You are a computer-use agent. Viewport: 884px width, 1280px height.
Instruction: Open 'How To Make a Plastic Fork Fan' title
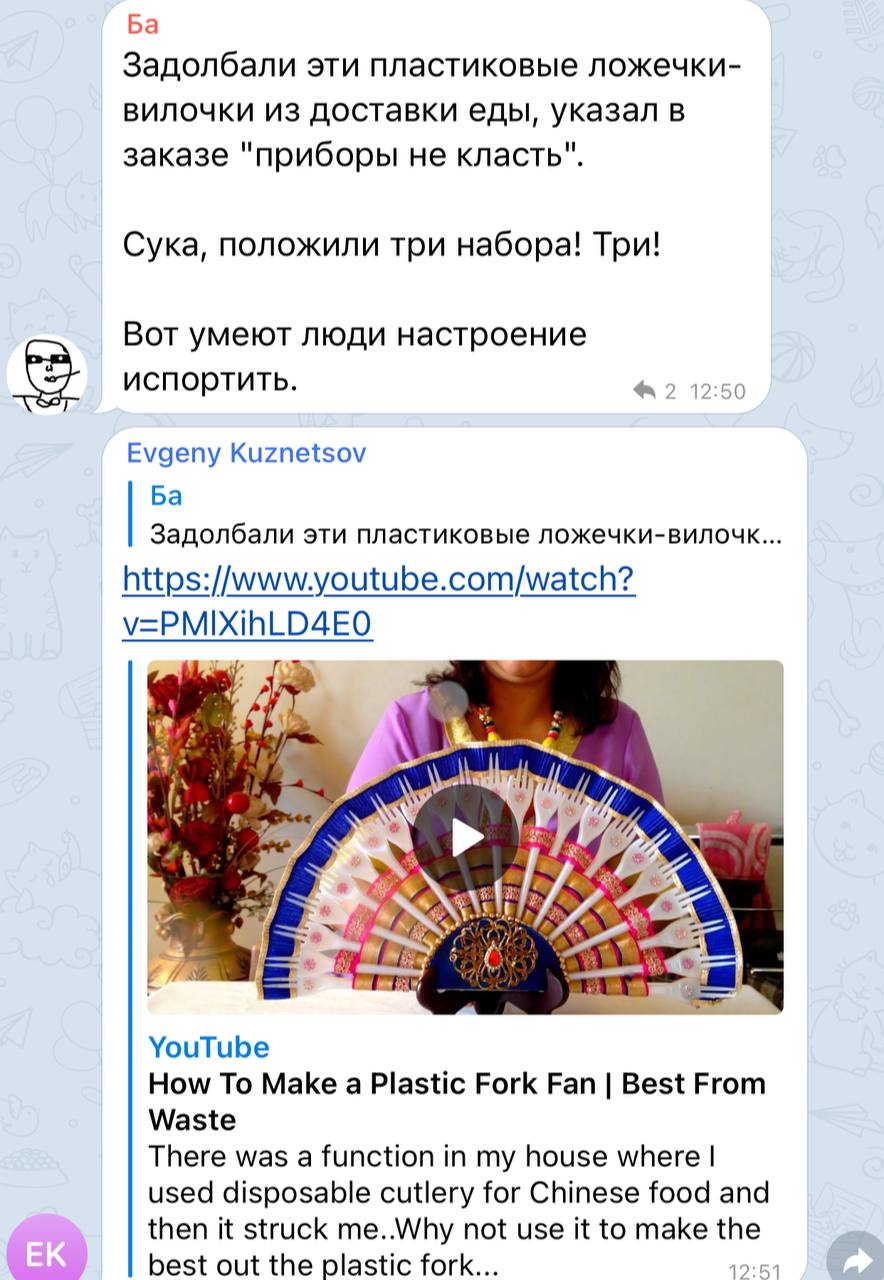pyautogui.click(x=457, y=1101)
